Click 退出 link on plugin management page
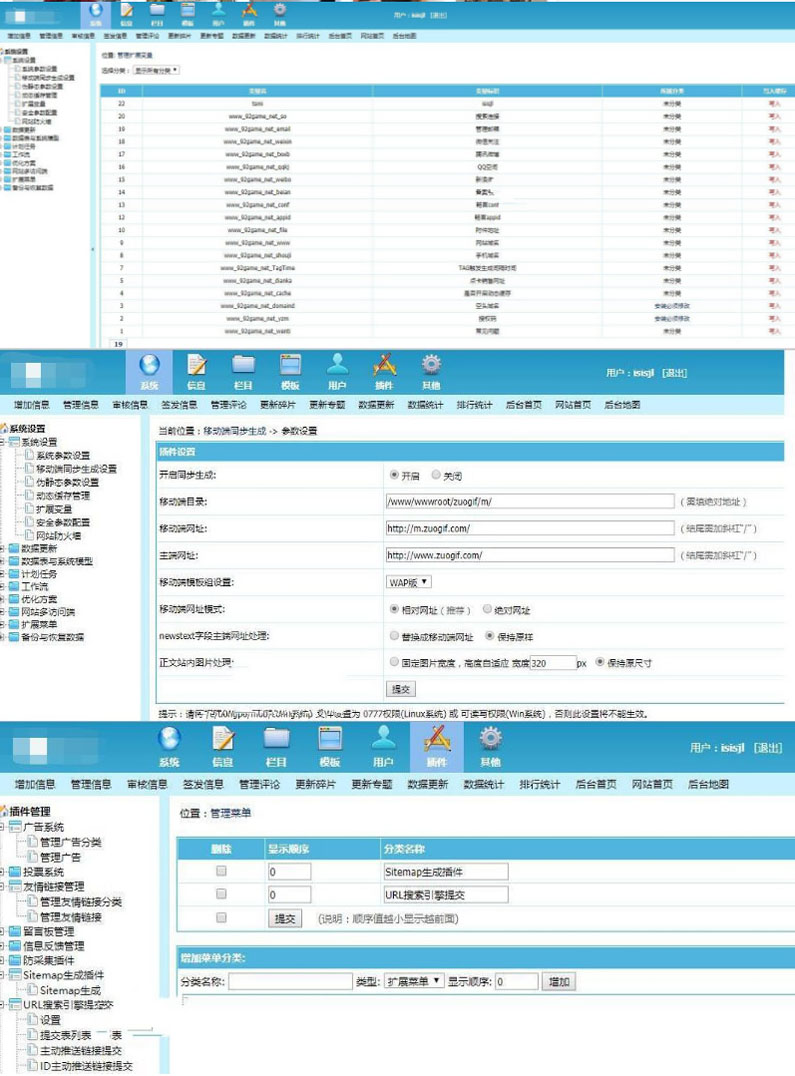The height and width of the screenshot is (1076, 795). click(768, 748)
